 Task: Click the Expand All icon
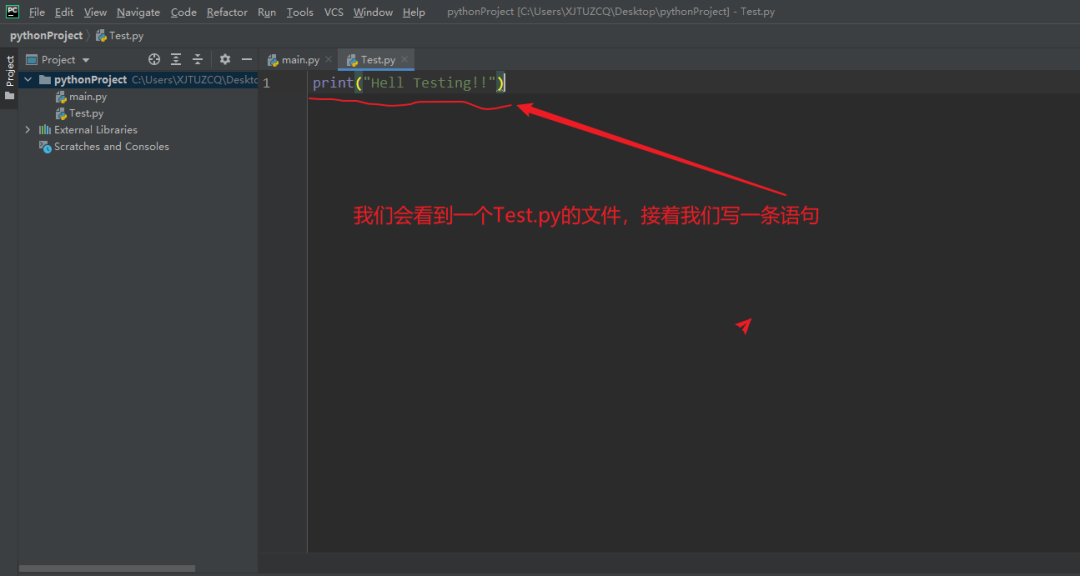[176, 59]
